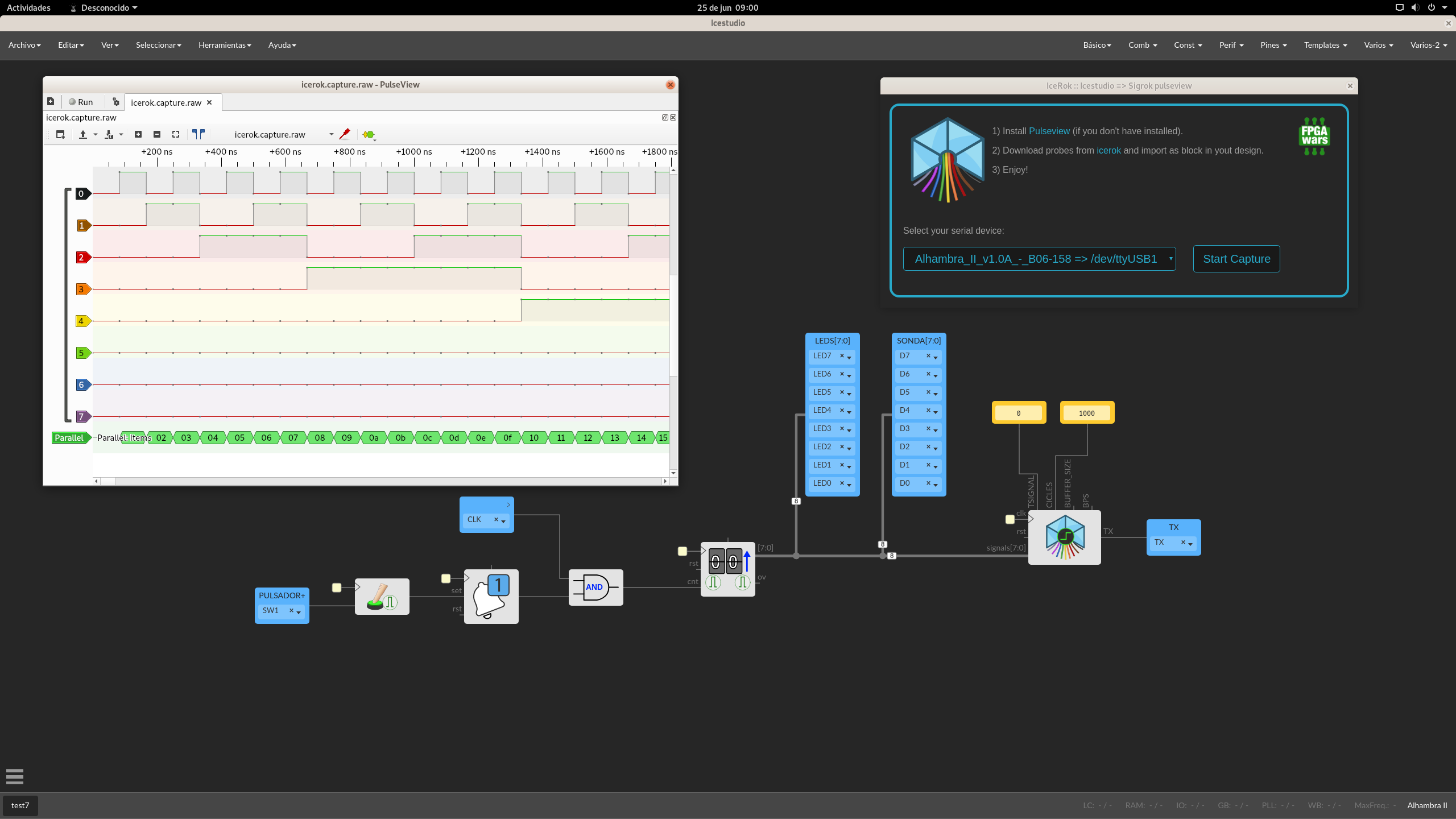The height and width of the screenshot is (819, 1456).
Task: Toggle the Parallel decoder trace label
Action: point(69,437)
